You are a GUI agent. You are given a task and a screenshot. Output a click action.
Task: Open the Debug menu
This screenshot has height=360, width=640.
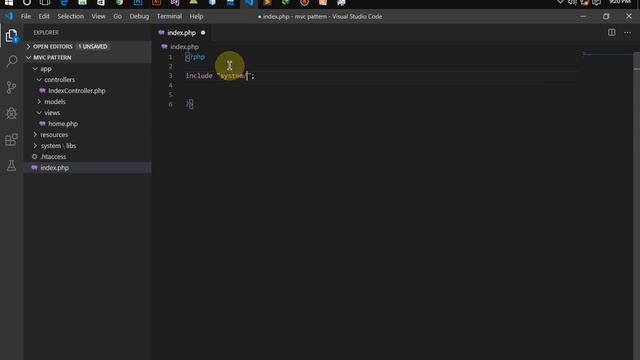139,16
